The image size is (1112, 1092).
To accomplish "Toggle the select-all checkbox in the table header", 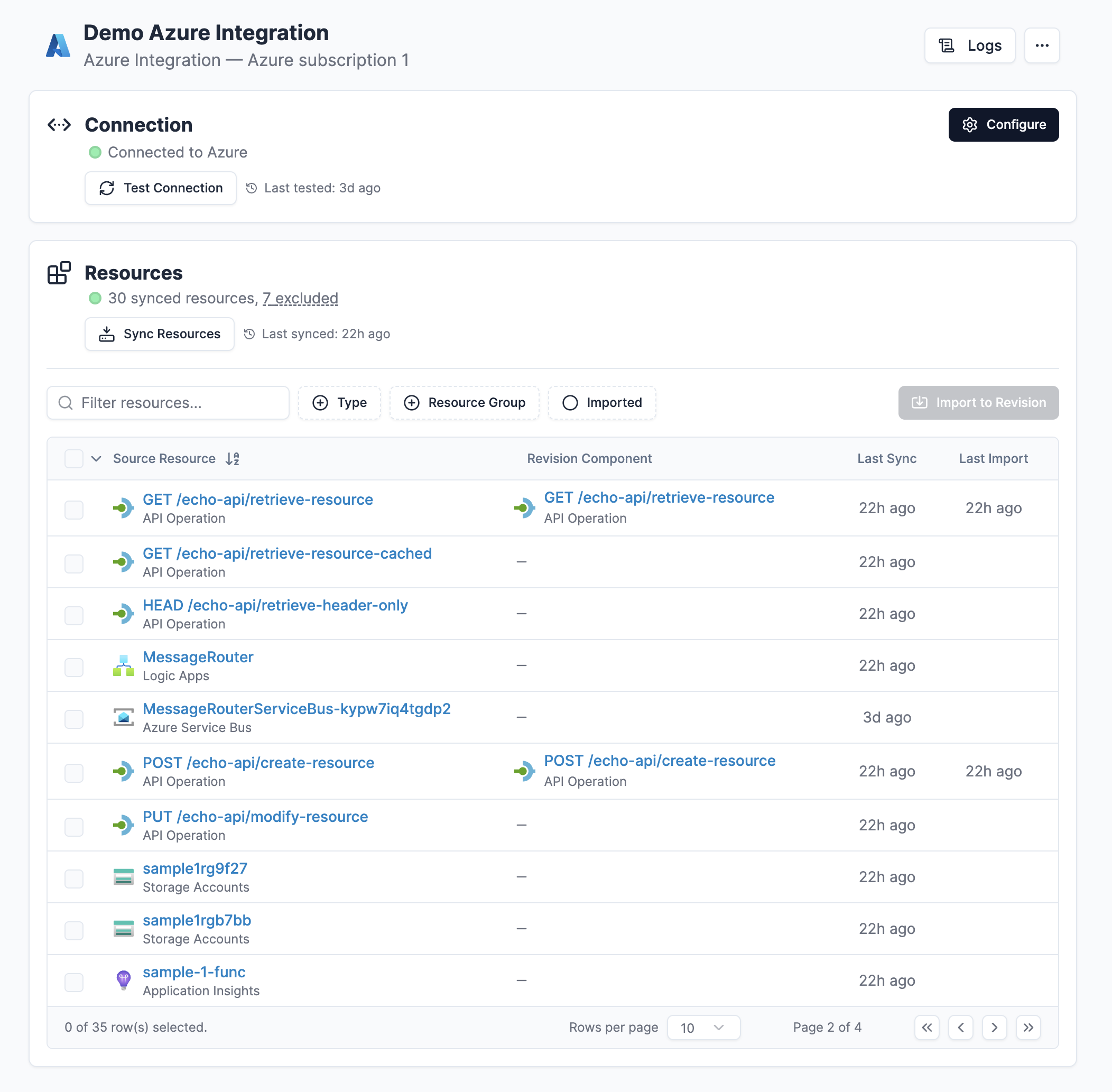I will 73,458.
